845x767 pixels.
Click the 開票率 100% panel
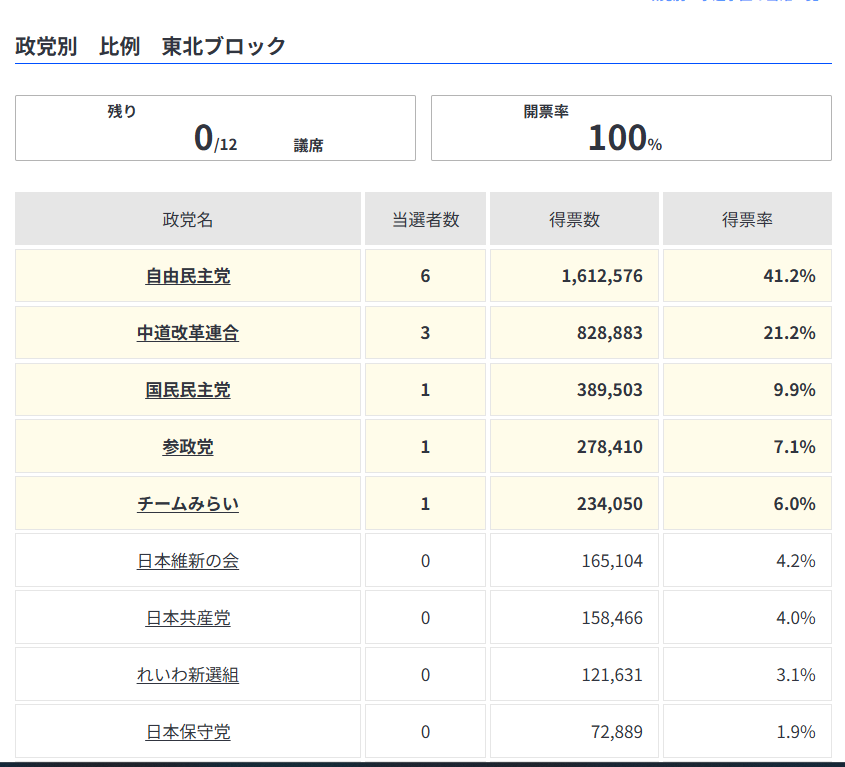coord(630,128)
